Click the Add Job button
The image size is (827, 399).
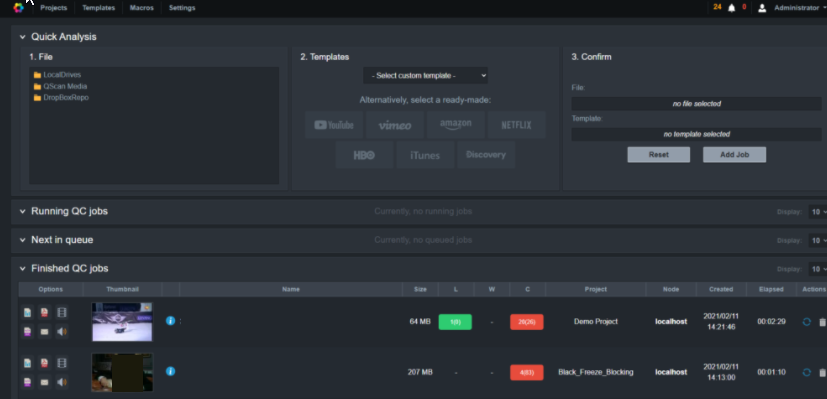[x=734, y=154]
